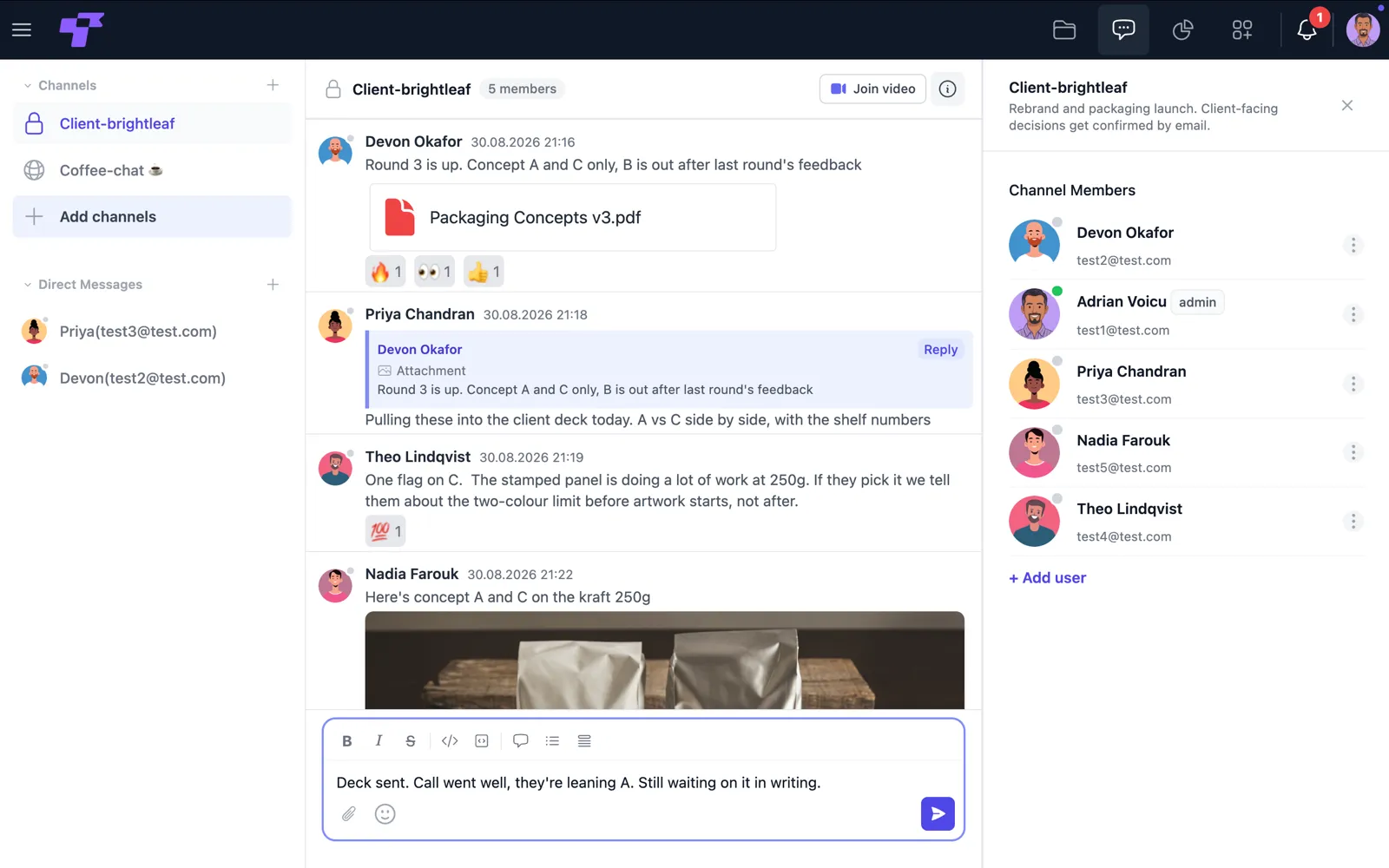This screenshot has width=1389, height=868.
Task: Toggle the thumbs up reaction
Action: coord(484,272)
